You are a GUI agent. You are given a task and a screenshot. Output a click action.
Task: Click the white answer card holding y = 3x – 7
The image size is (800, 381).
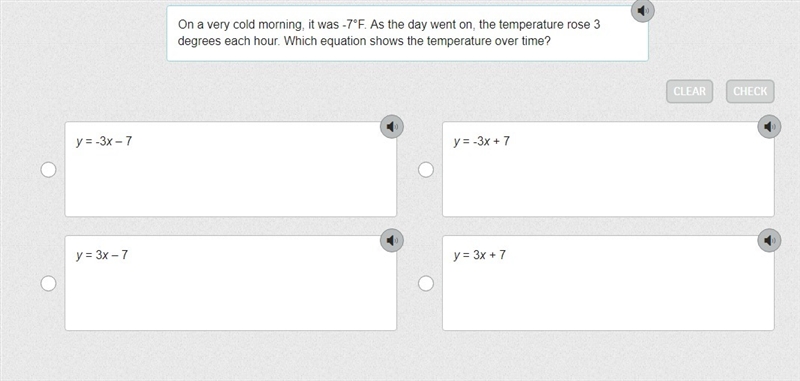(x=231, y=283)
